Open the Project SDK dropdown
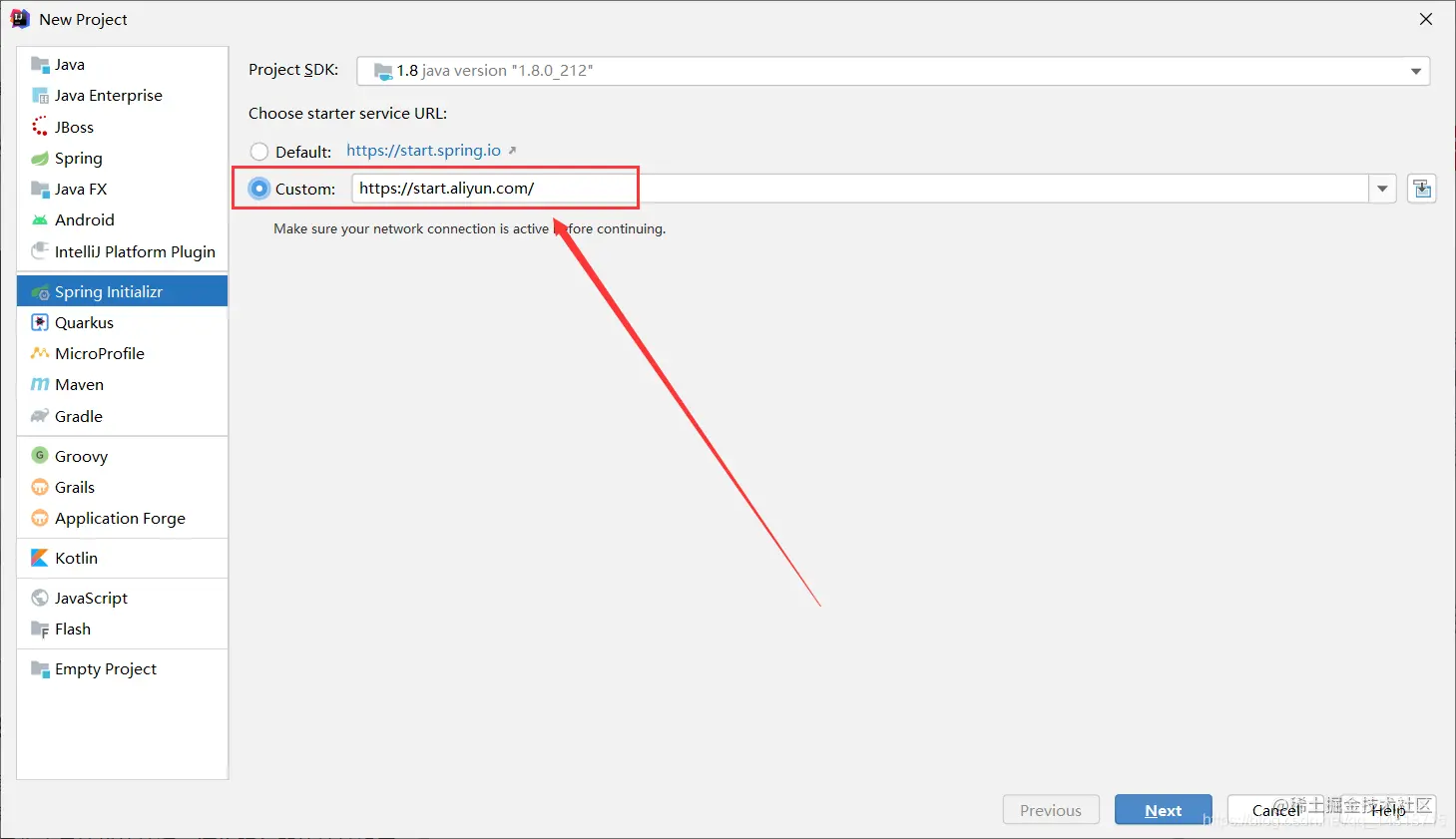 click(1416, 71)
